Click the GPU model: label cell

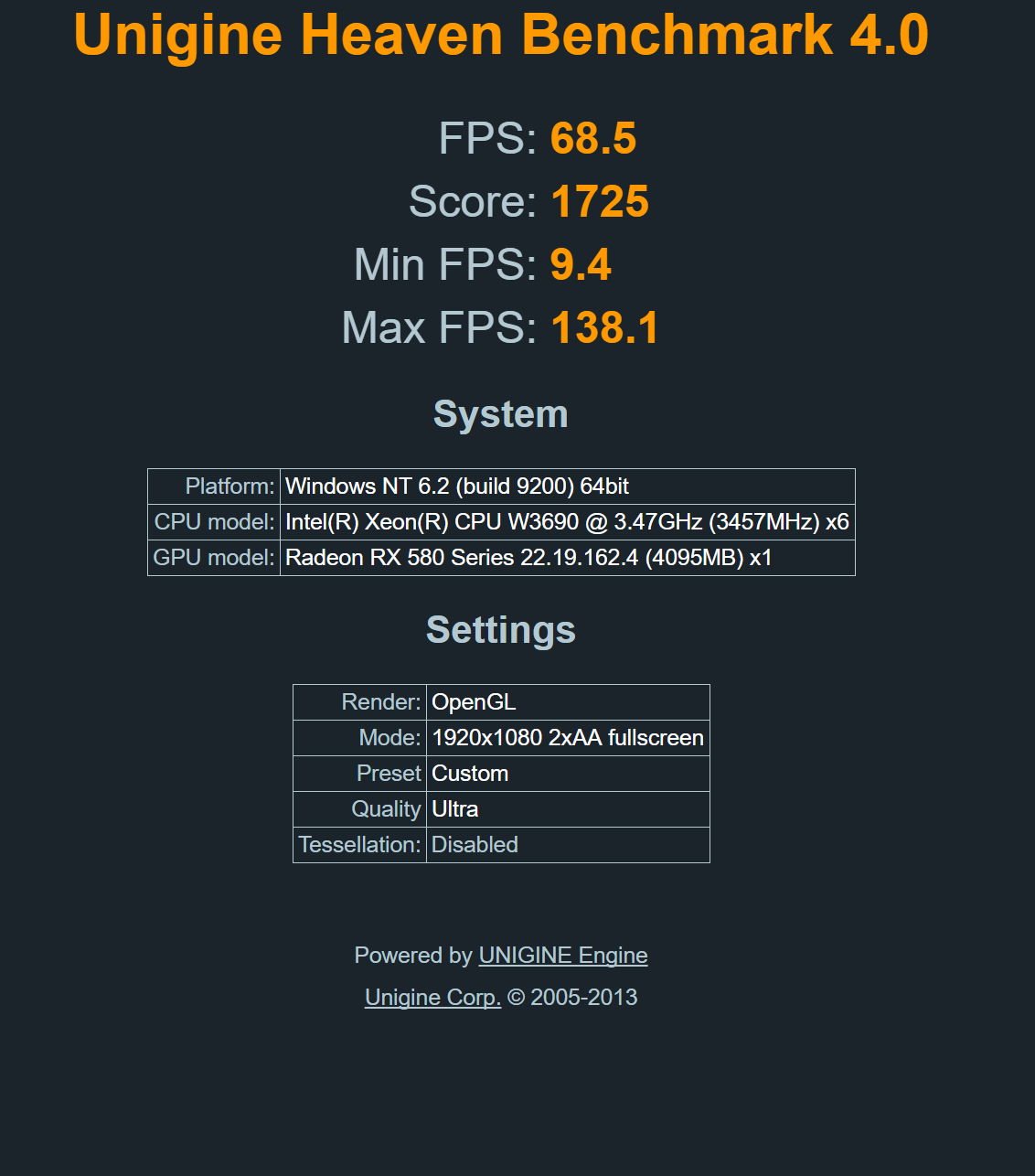(214, 558)
